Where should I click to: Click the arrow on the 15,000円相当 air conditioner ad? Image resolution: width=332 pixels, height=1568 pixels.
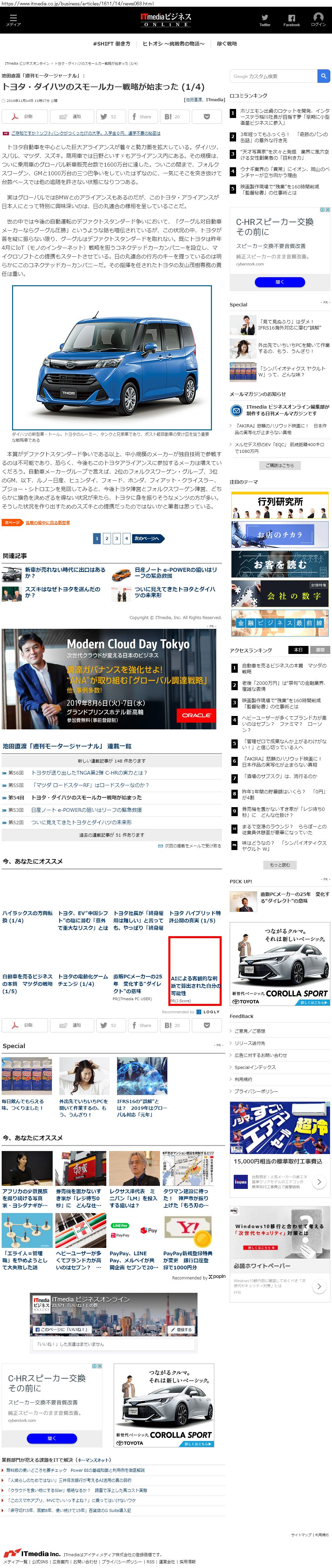(x=318, y=1182)
